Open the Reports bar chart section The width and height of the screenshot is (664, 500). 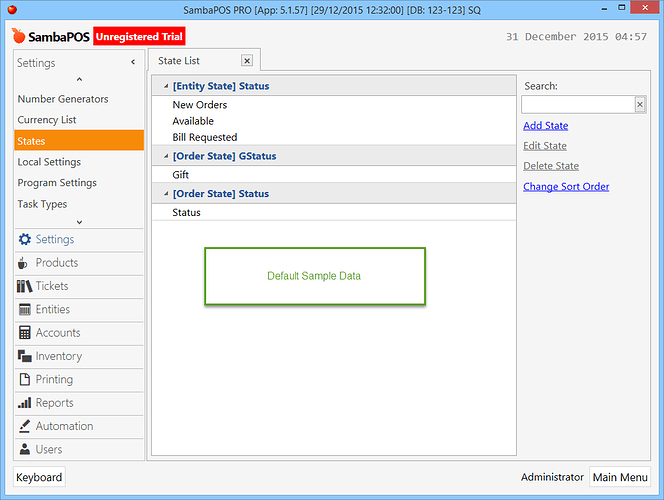pos(79,403)
